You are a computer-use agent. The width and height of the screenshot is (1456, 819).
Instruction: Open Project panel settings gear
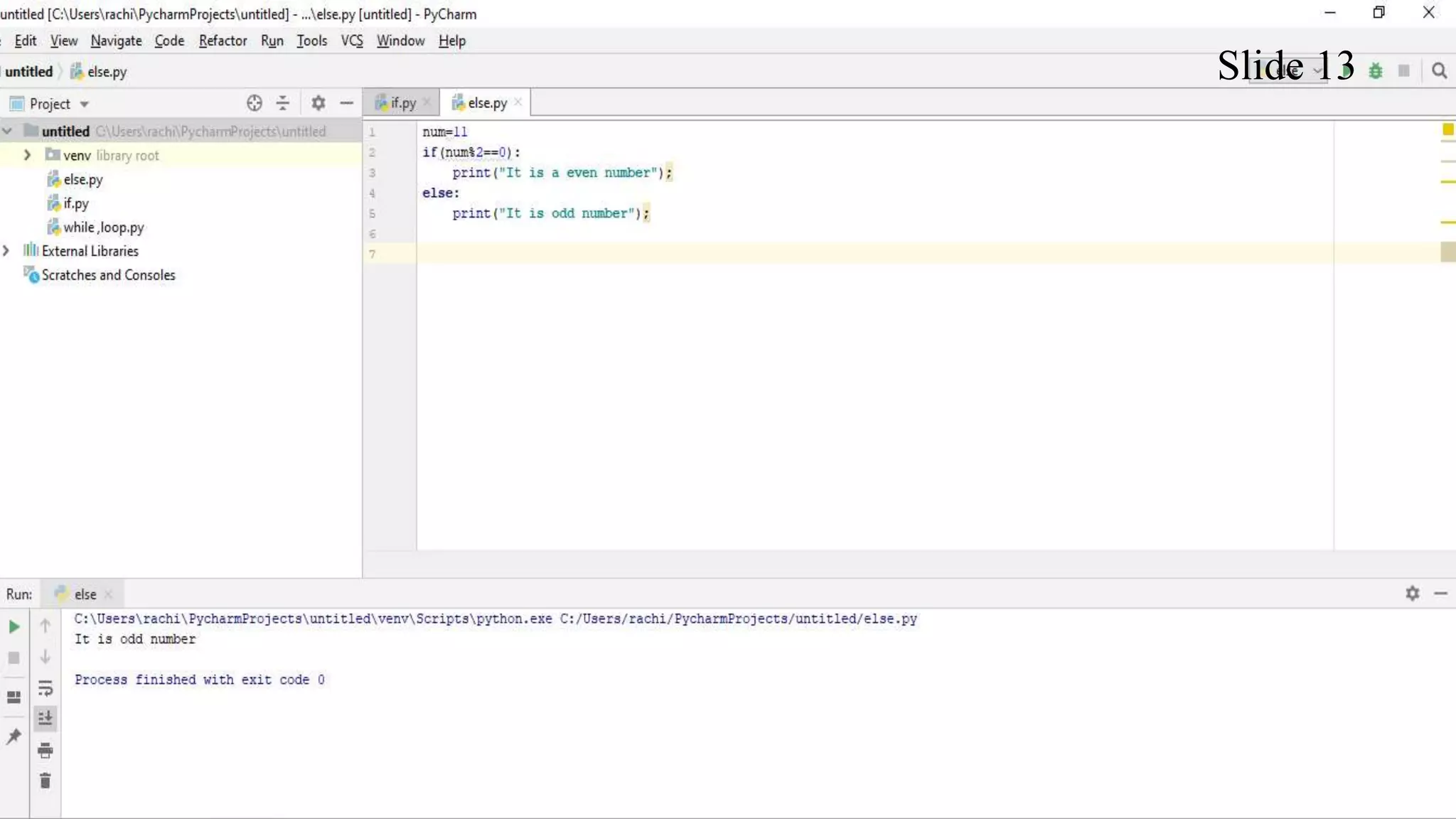click(x=318, y=103)
